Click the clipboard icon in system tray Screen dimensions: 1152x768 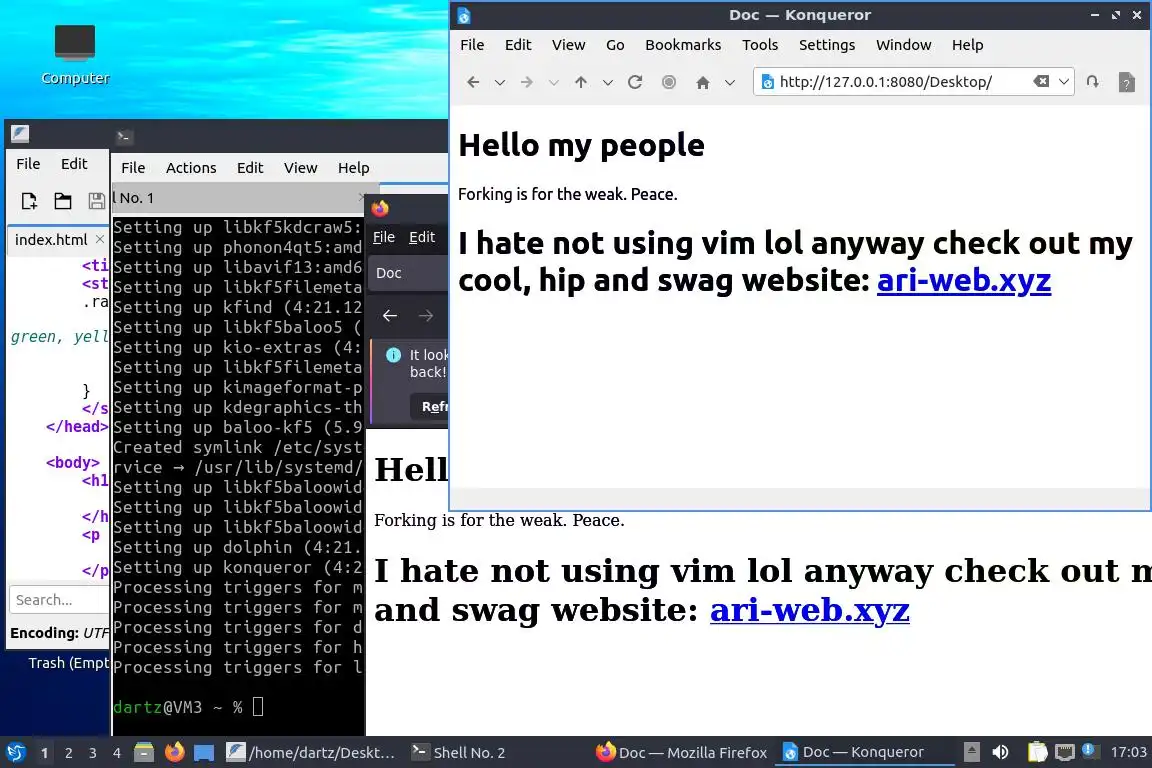pos(1037,753)
